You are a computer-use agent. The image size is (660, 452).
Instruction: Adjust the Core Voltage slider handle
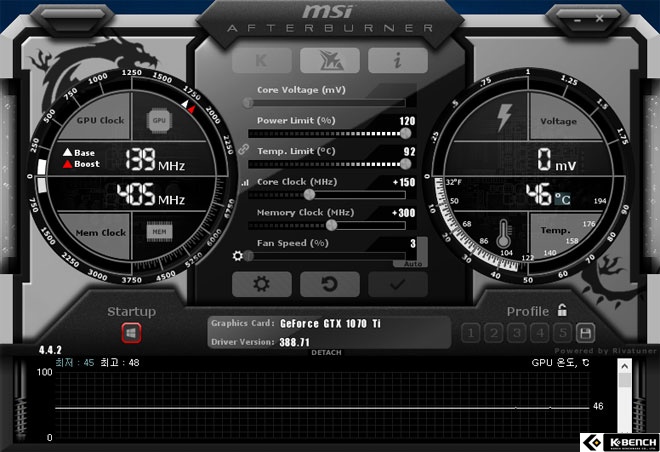248,102
